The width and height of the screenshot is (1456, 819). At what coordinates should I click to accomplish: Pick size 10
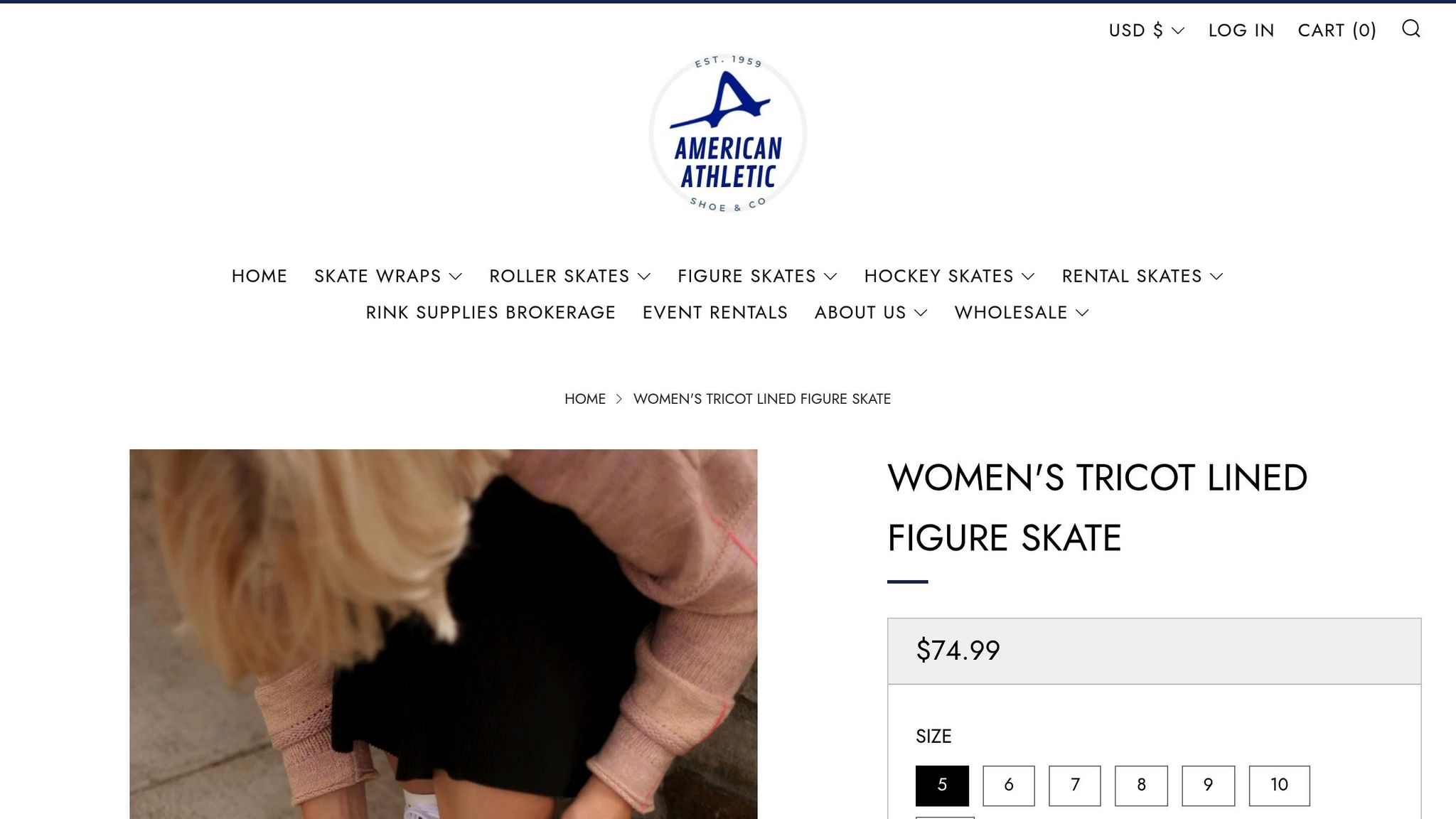(1279, 786)
